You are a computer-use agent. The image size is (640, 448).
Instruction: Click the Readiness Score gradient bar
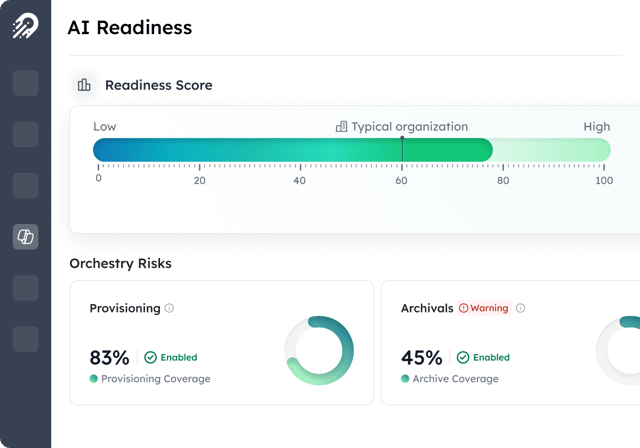click(292, 150)
